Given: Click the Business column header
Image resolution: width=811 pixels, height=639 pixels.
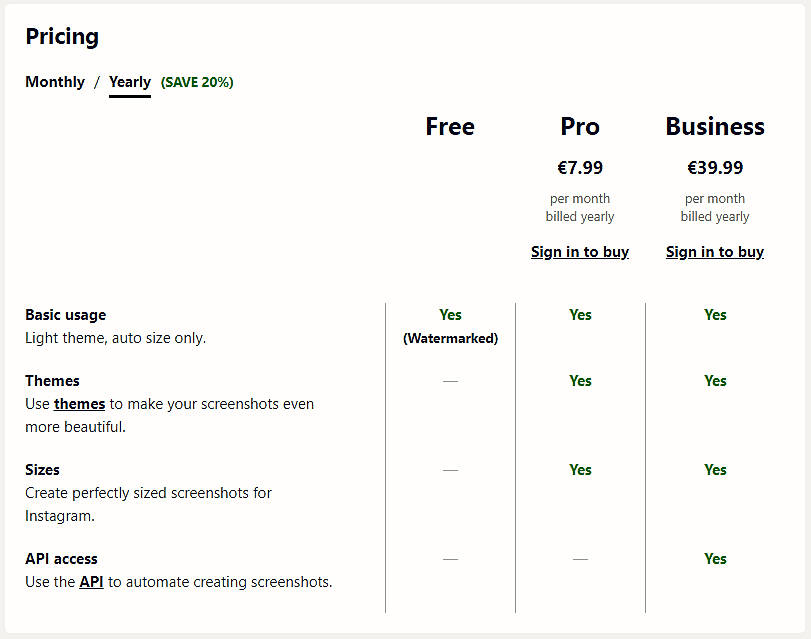Looking at the screenshot, I should (x=715, y=127).
